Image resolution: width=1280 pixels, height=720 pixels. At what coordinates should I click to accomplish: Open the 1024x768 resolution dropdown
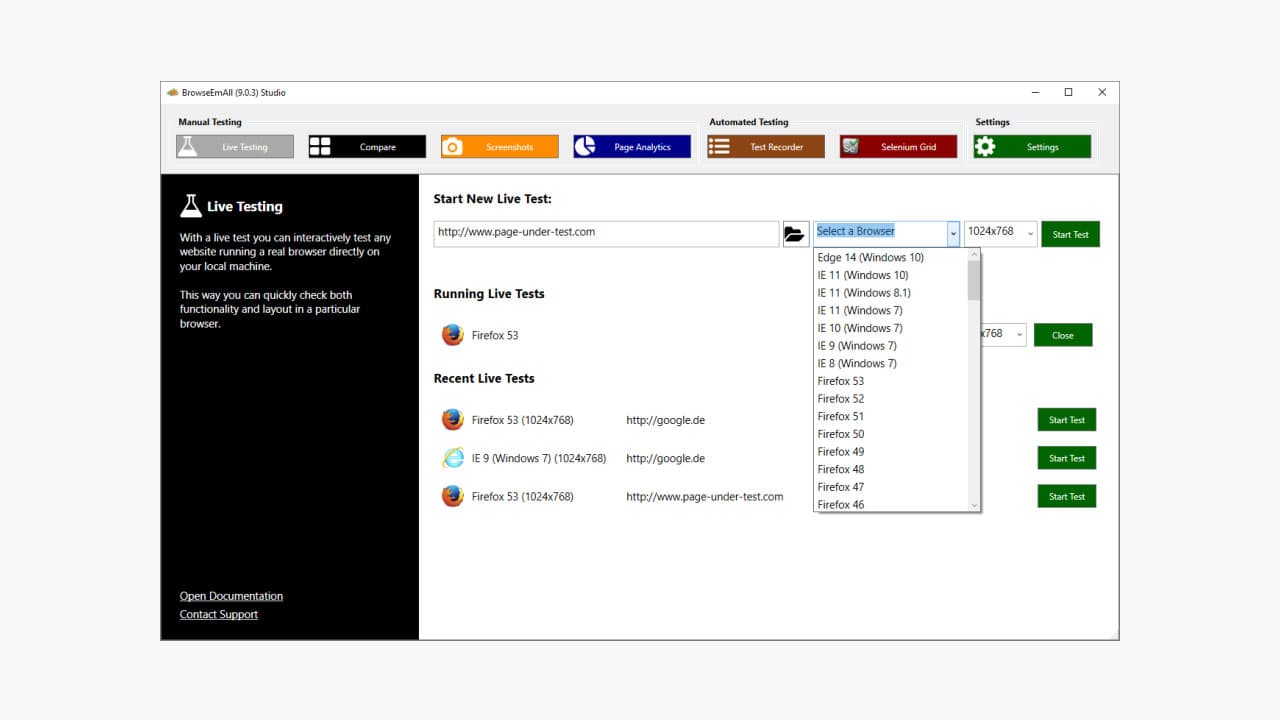[x=998, y=233]
